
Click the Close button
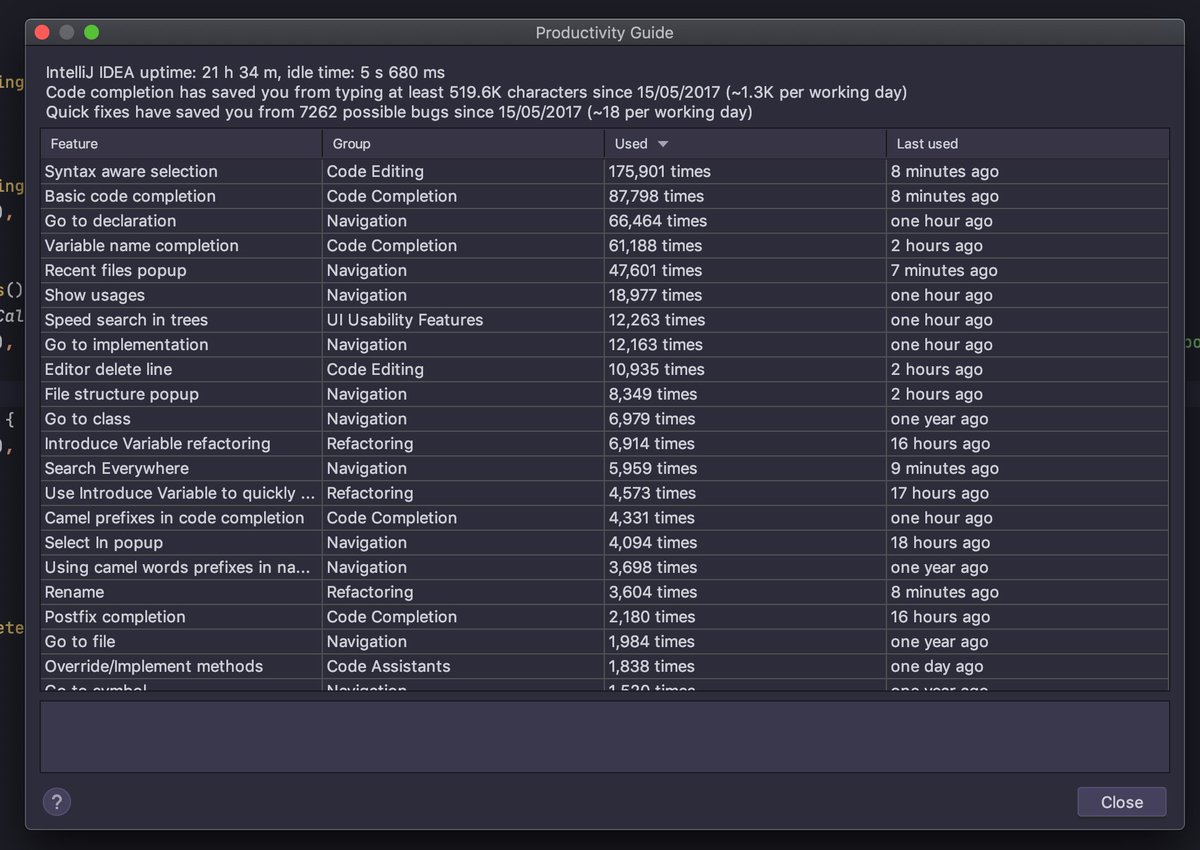(1121, 802)
